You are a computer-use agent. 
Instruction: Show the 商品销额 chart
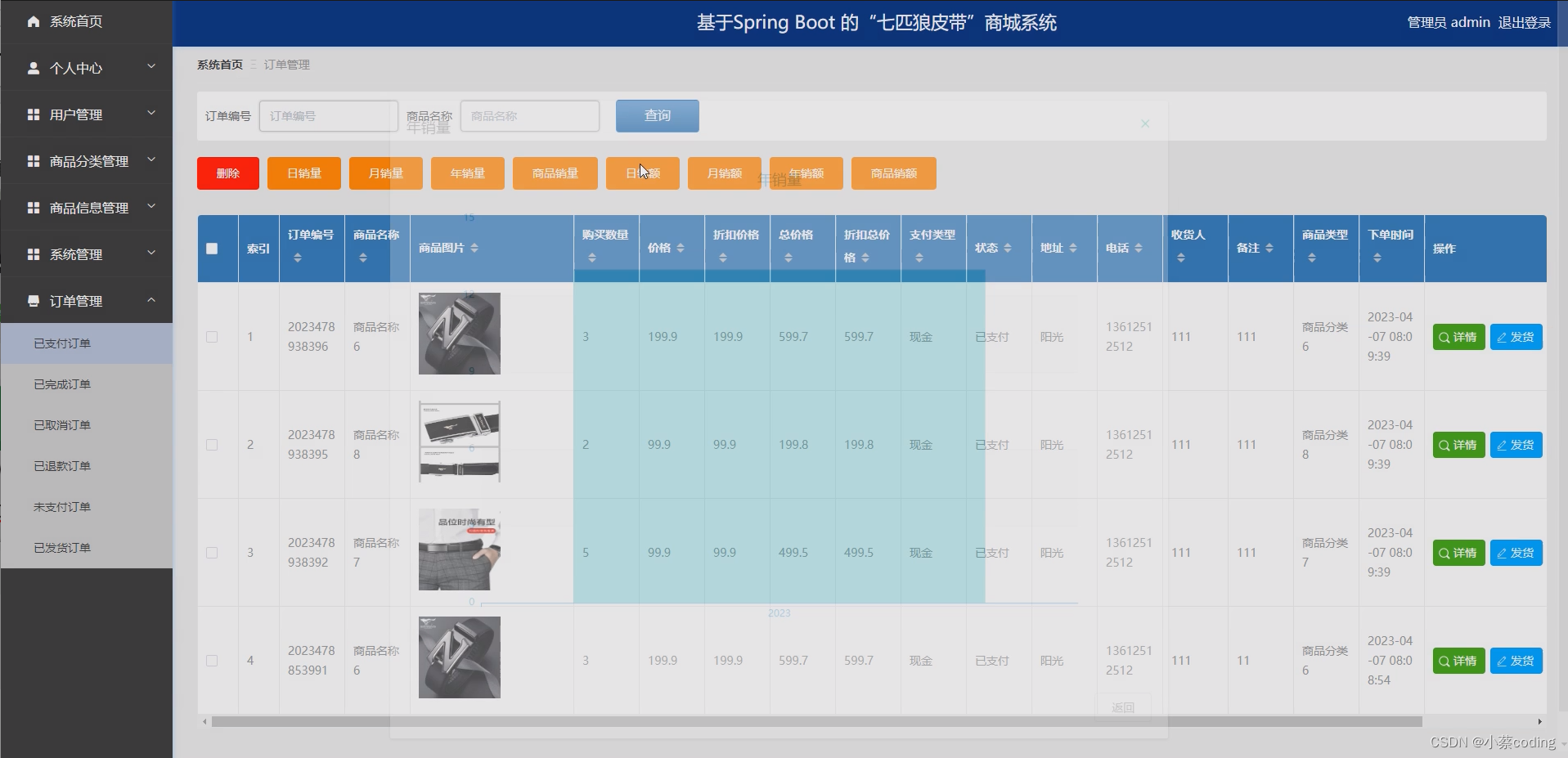coord(894,173)
